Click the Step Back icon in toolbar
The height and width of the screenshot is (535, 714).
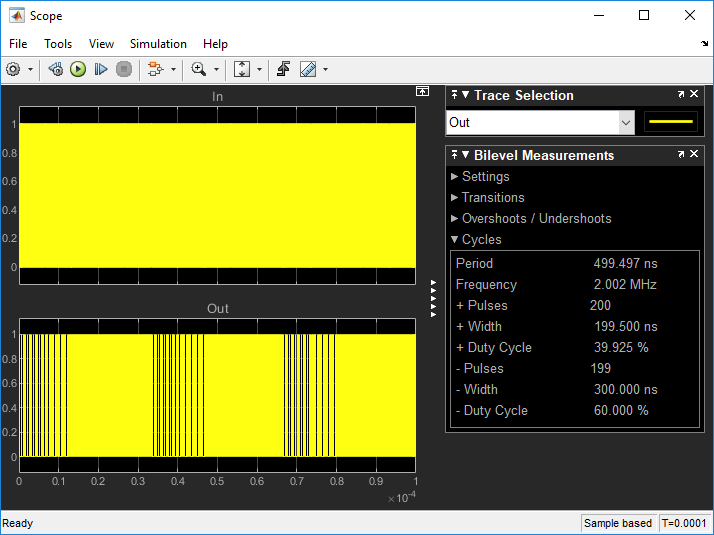[x=55, y=69]
